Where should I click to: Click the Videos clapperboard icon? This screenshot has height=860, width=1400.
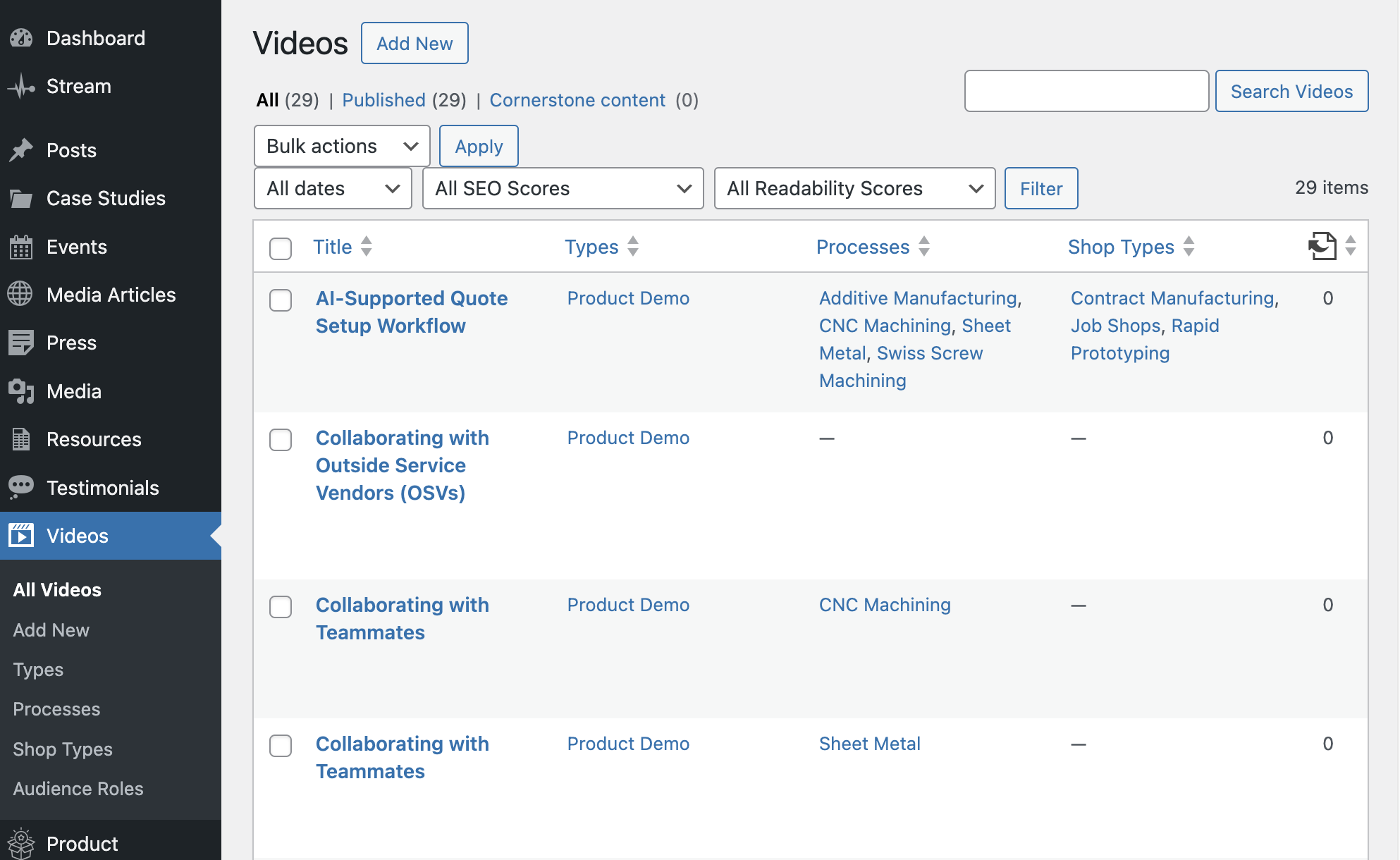click(21, 535)
